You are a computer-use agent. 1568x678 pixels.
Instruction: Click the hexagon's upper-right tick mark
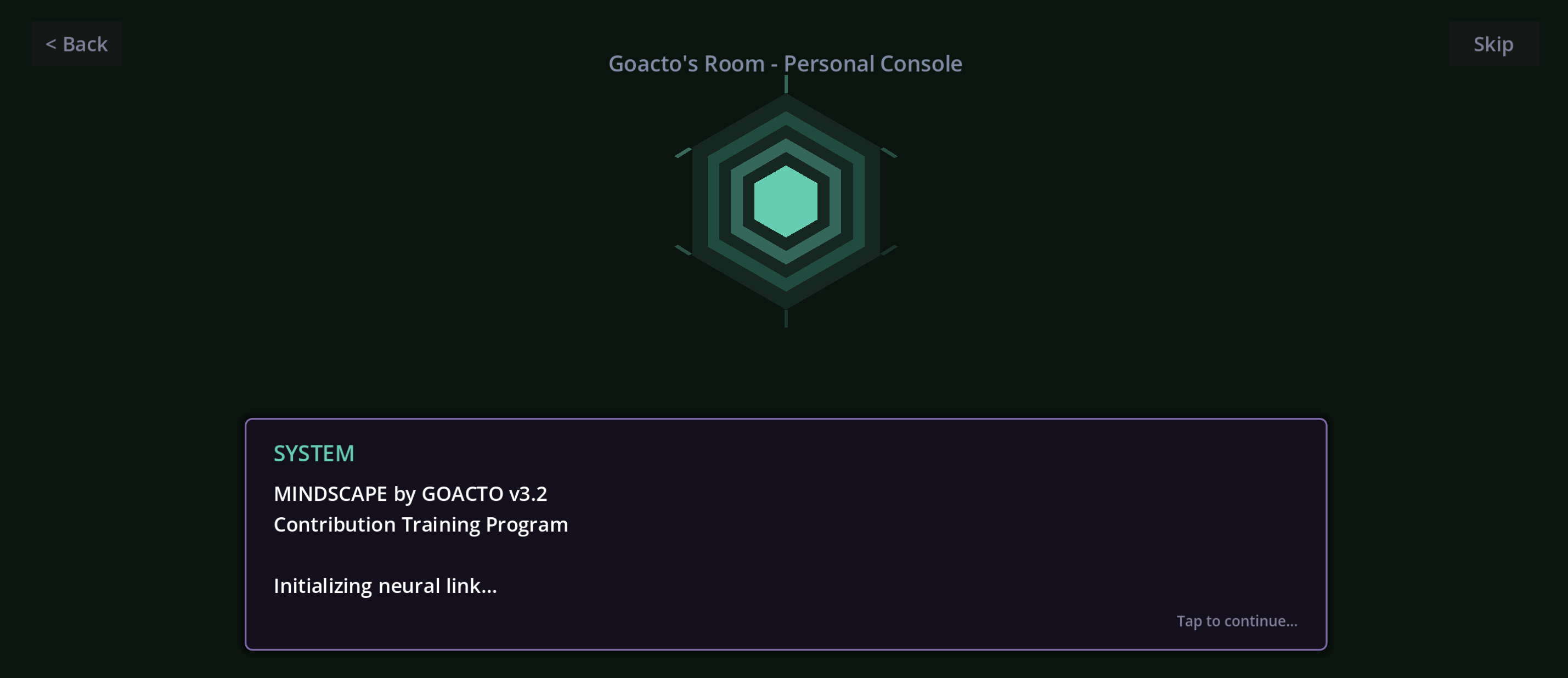889,152
